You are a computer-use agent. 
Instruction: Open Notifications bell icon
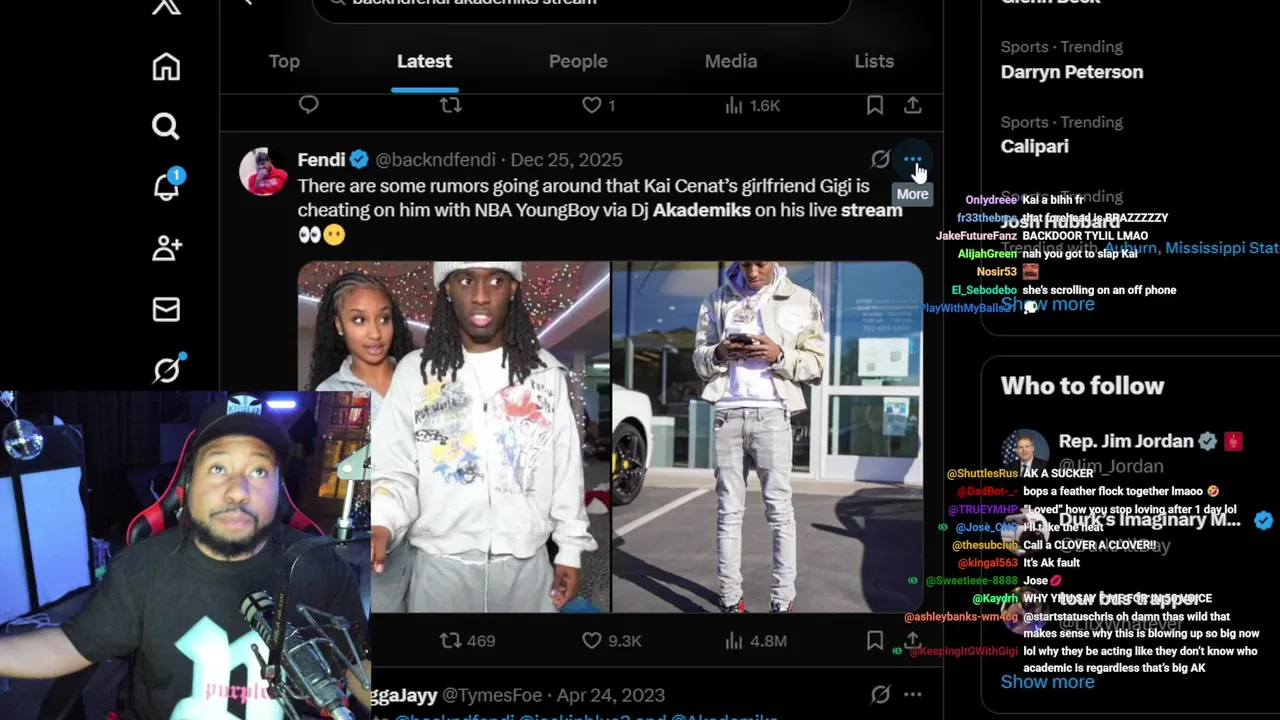[166, 186]
